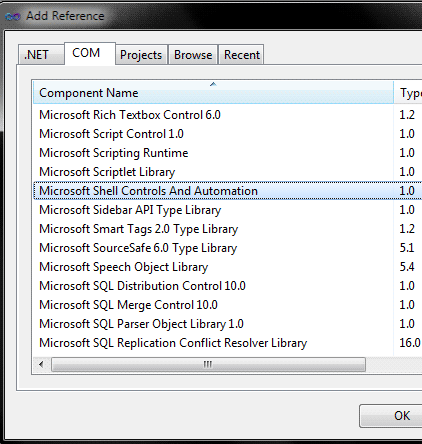Click version 5.1 of SourceSafe Type Library
This screenshot has width=422, height=444.
407,248
